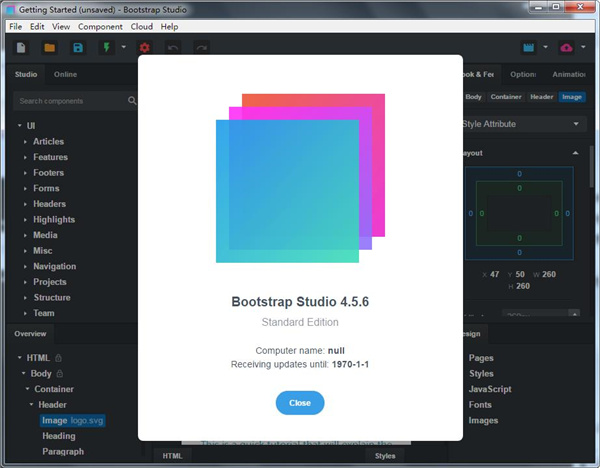Click the Container breadcrumb button
Image resolution: width=600 pixels, height=468 pixels.
(x=506, y=97)
